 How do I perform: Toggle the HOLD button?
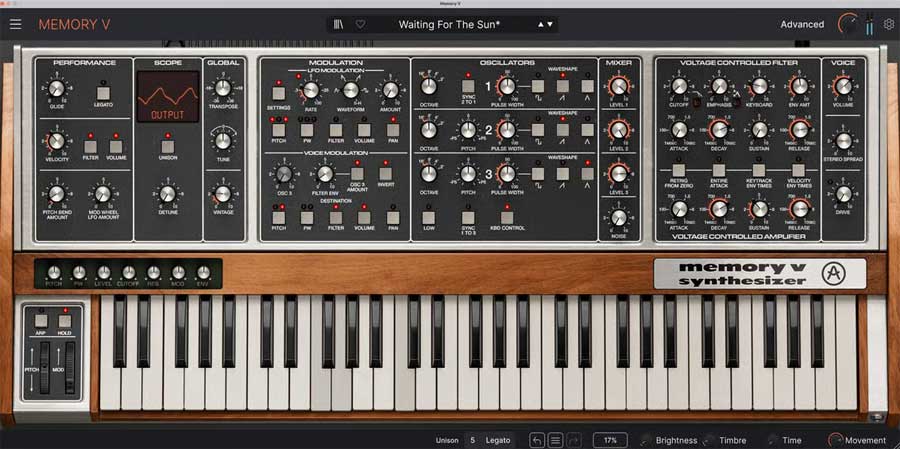coord(65,321)
